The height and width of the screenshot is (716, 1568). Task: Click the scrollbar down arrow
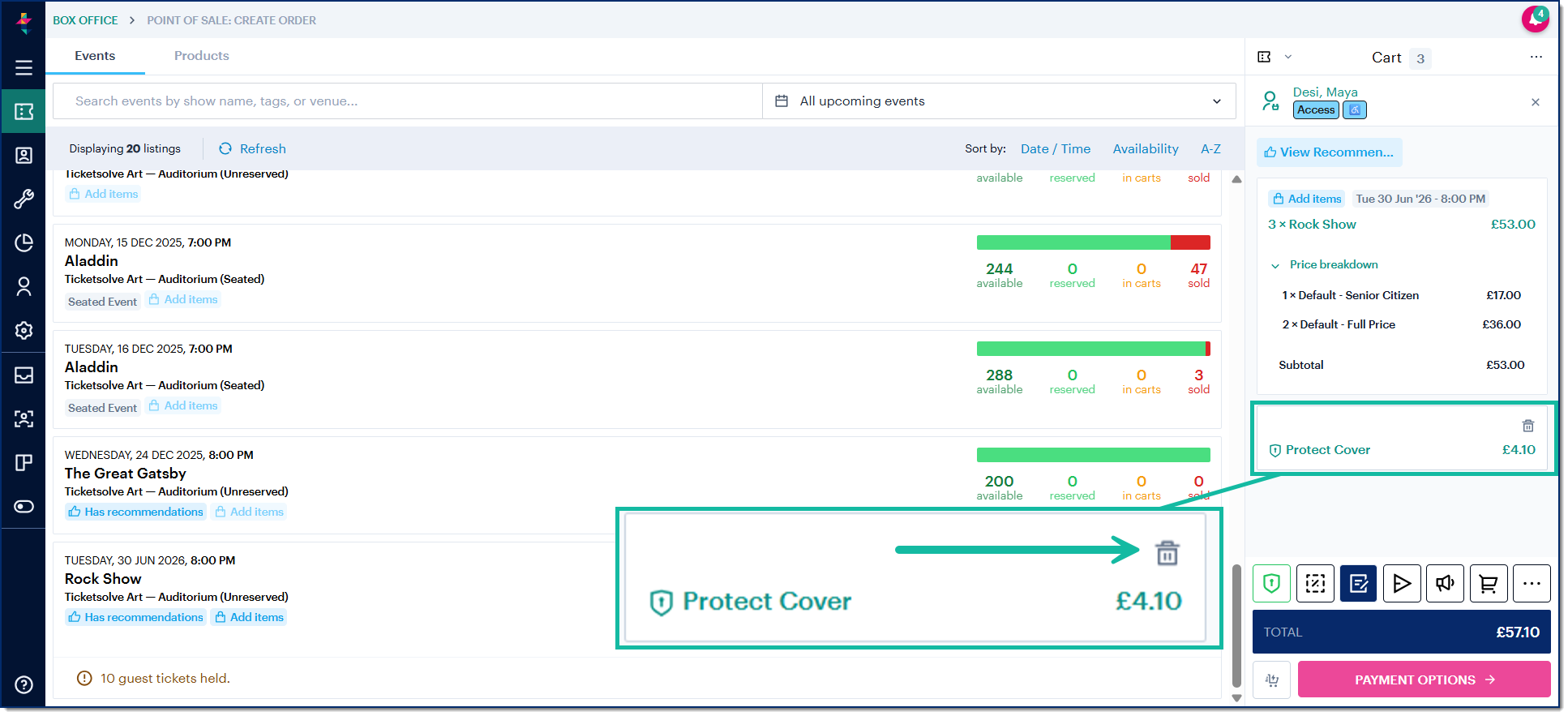[1236, 697]
